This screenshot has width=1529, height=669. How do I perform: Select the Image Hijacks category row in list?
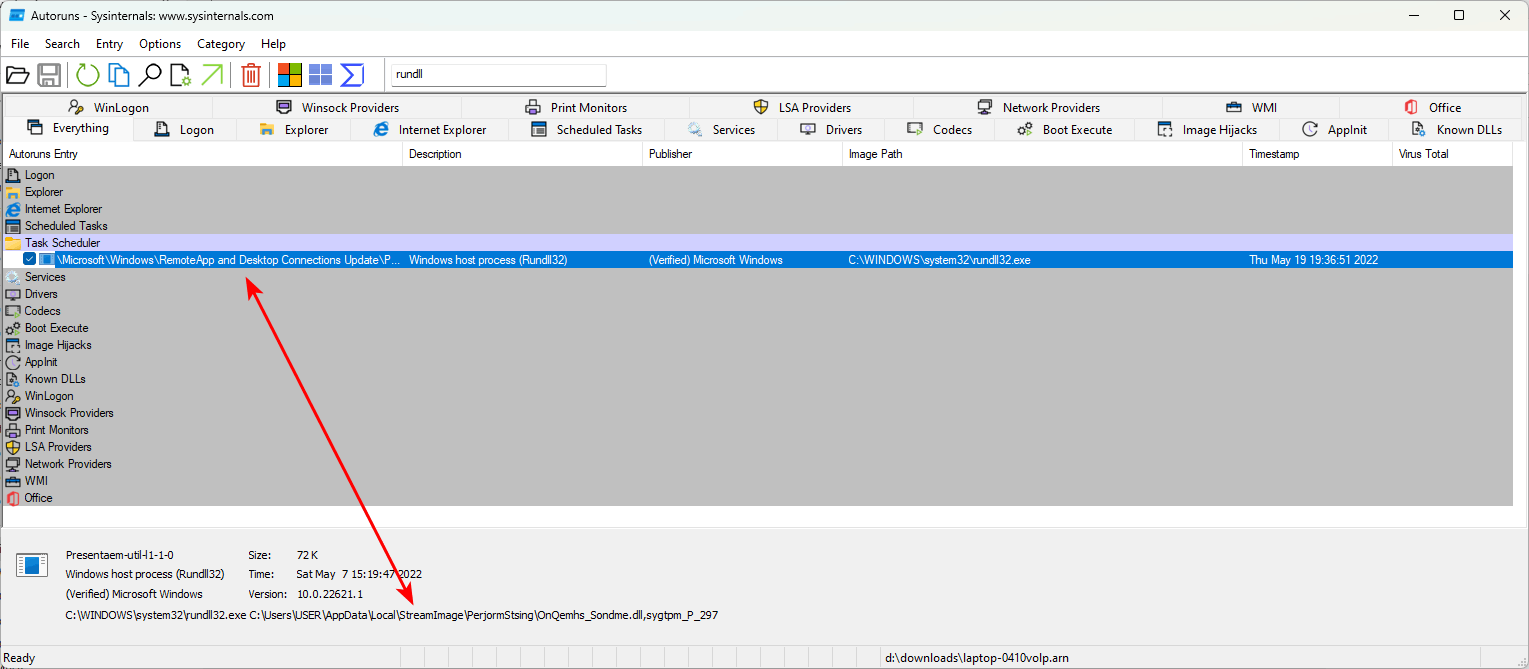pyautogui.click(x=758, y=345)
